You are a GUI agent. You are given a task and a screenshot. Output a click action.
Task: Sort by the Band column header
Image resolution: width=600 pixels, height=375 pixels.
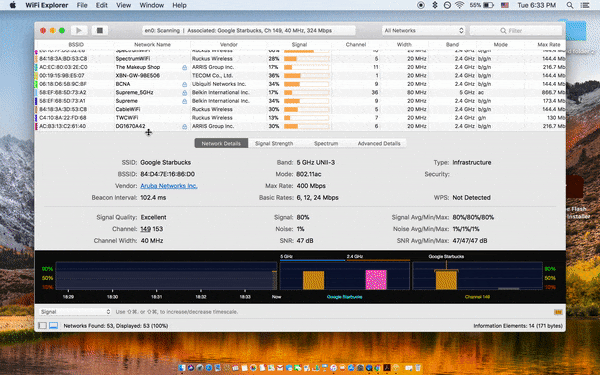452,45
